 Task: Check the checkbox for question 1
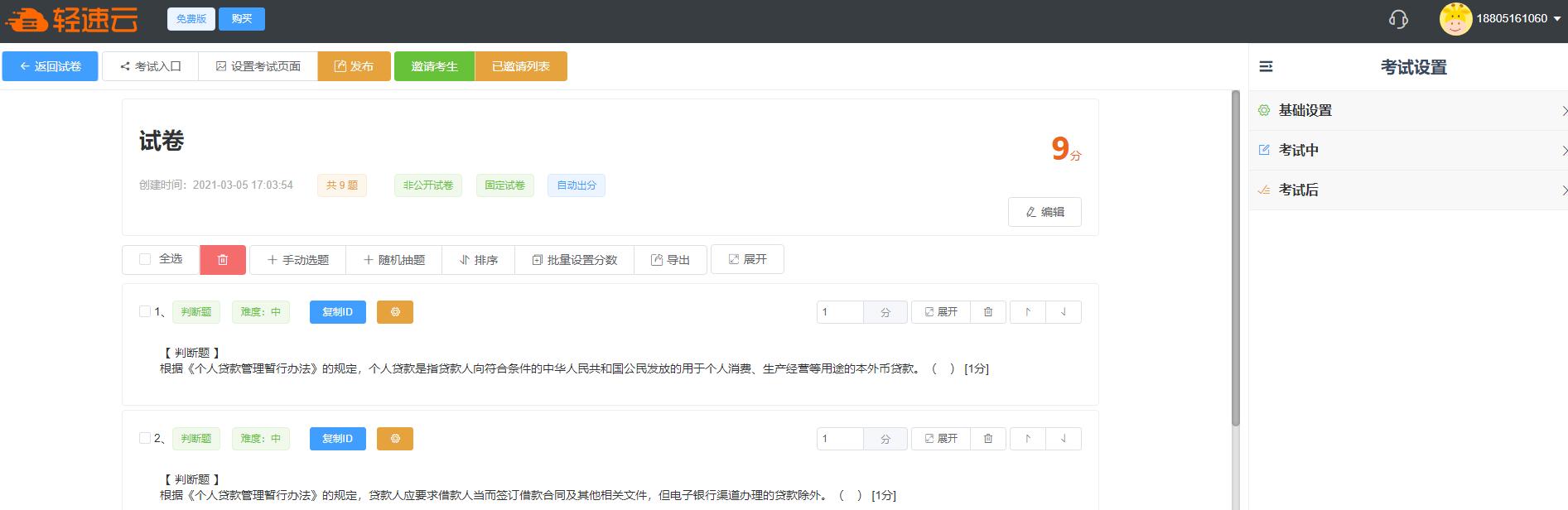pos(145,311)
